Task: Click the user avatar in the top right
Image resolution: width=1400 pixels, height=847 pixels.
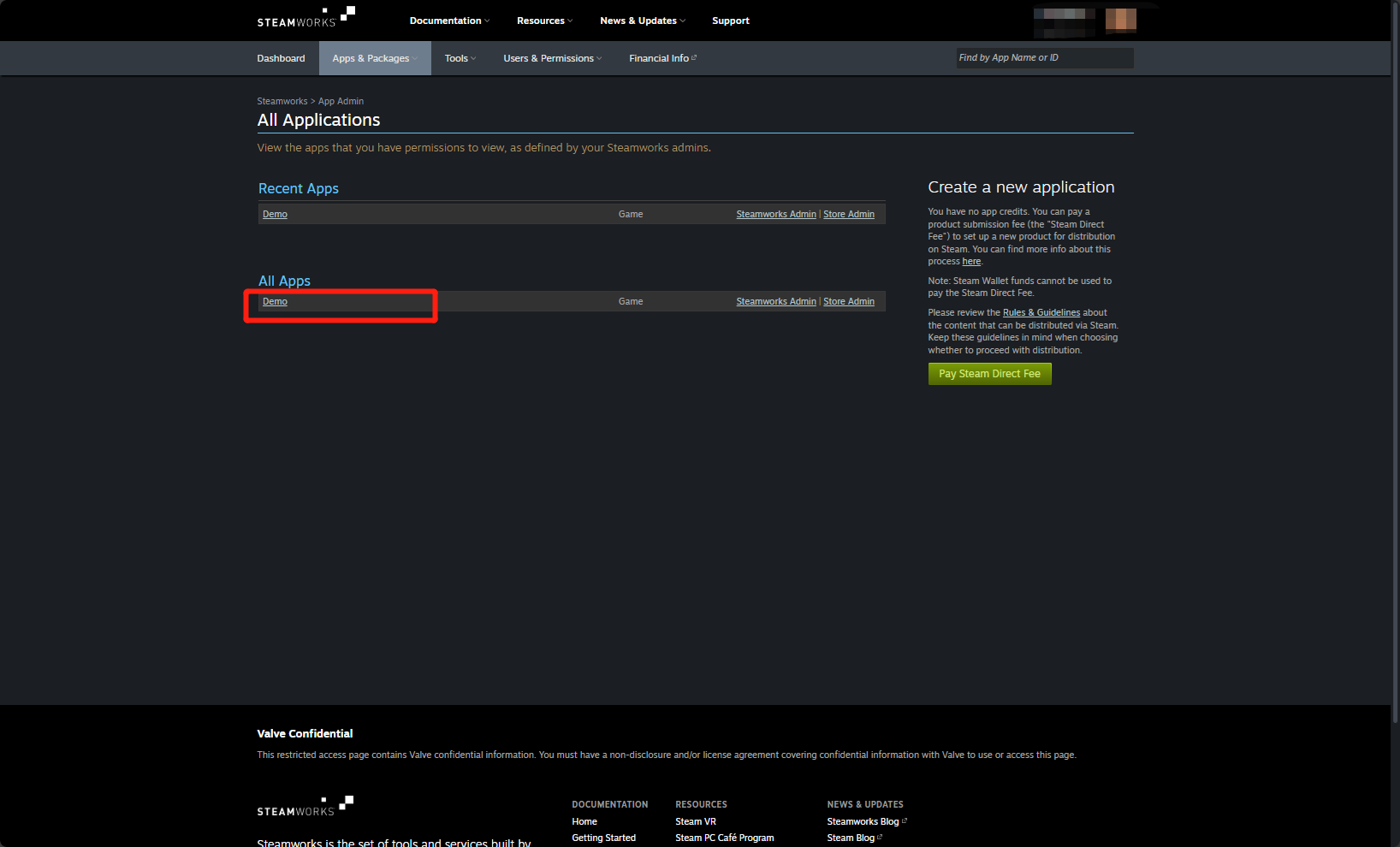Action: coord(1121,19)
